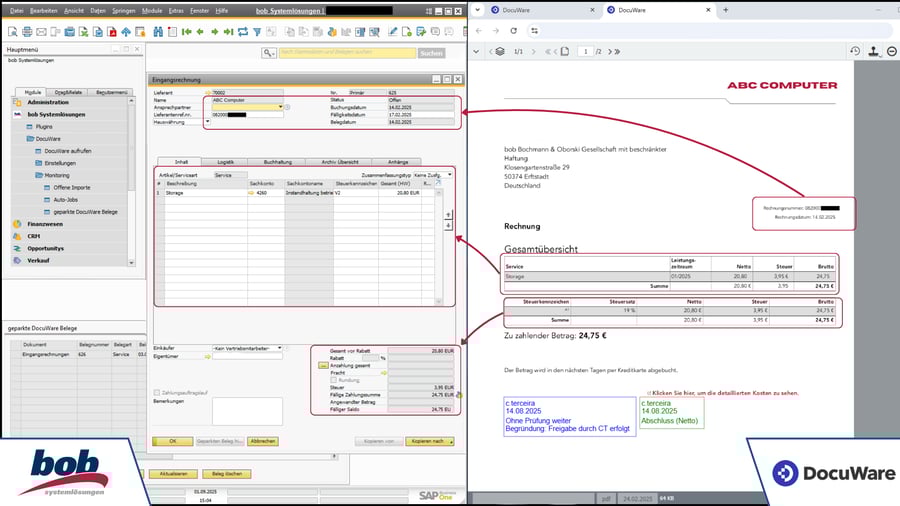This screenshot has height=506, width=900.
Task: Click the blue upload arrow toolbar icon
Action: point(126,32)
